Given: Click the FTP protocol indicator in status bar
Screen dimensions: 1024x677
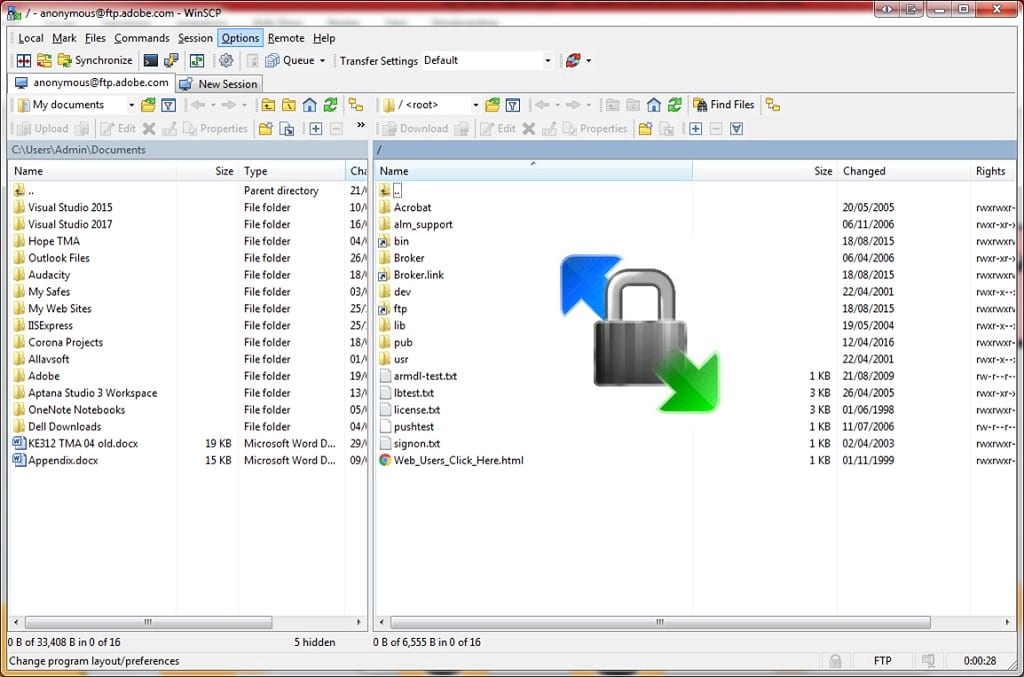Looking at the screenshot, I should click(x=882, y=661).
